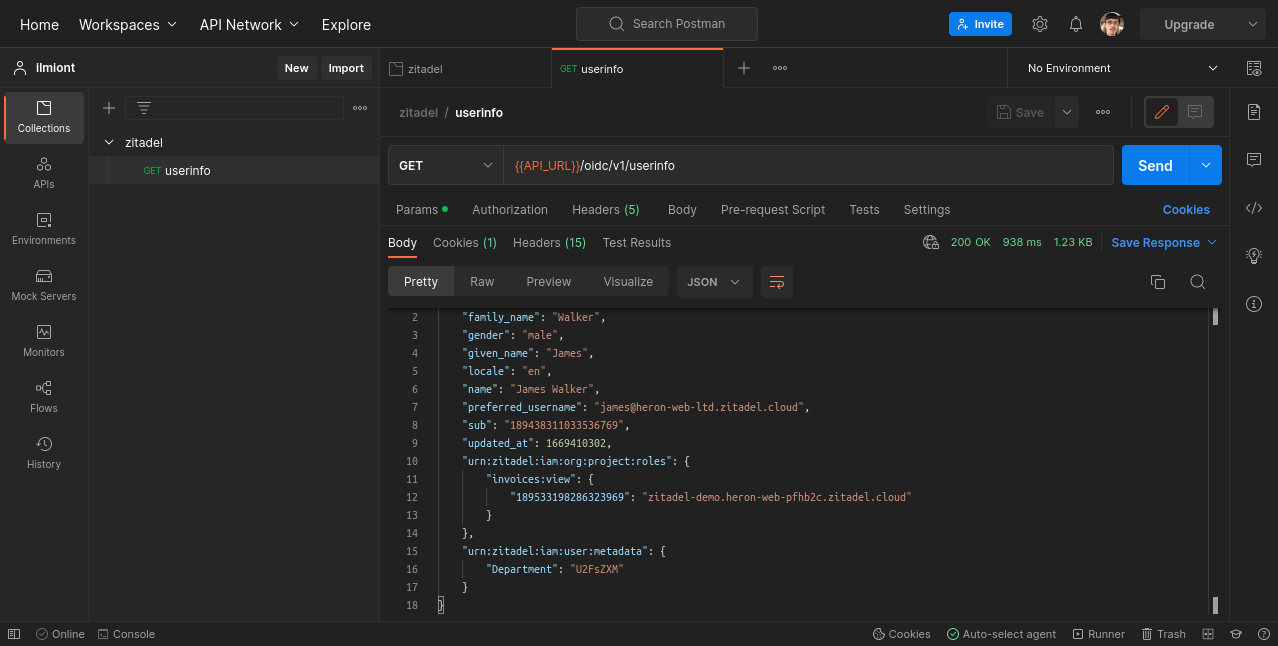This screenshot has width=1278, height=646.
Task: Open the user avatar menu
Action: [x=1112, y=24]
